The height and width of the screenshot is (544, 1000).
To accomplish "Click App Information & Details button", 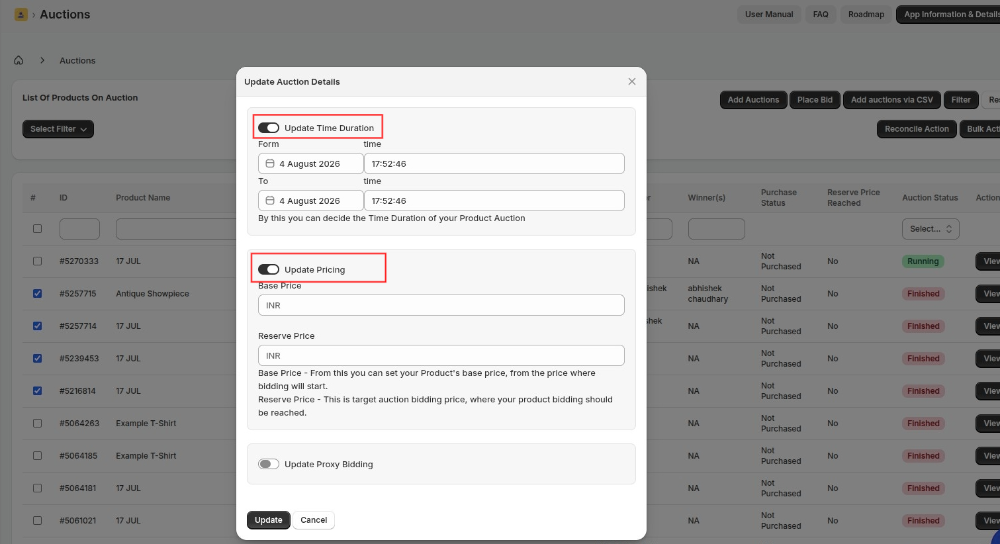I will click(949, 14).
